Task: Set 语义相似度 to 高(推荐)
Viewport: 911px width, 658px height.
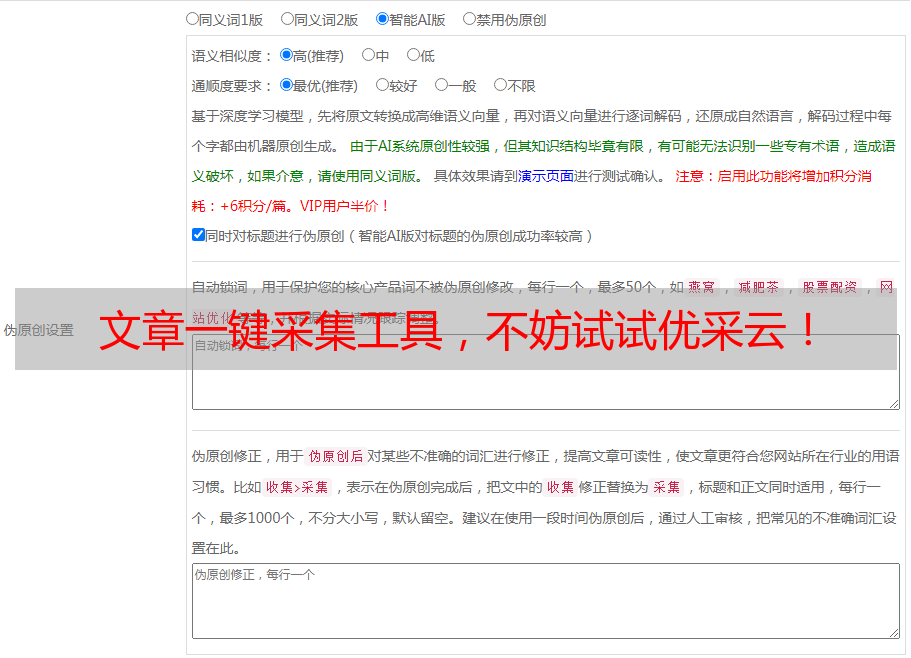Action: (x=287, y=56)
